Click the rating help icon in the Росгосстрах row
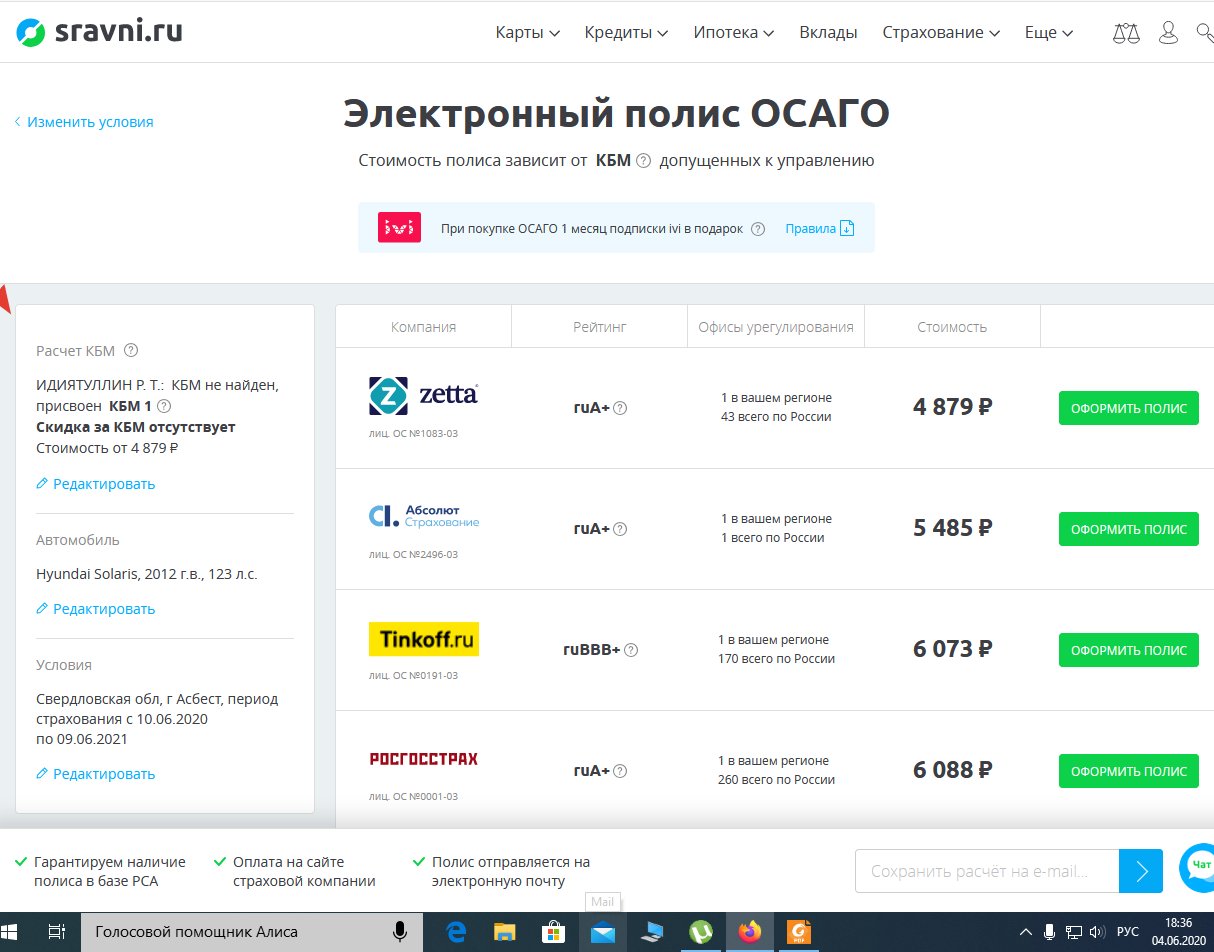 point(620,771)
